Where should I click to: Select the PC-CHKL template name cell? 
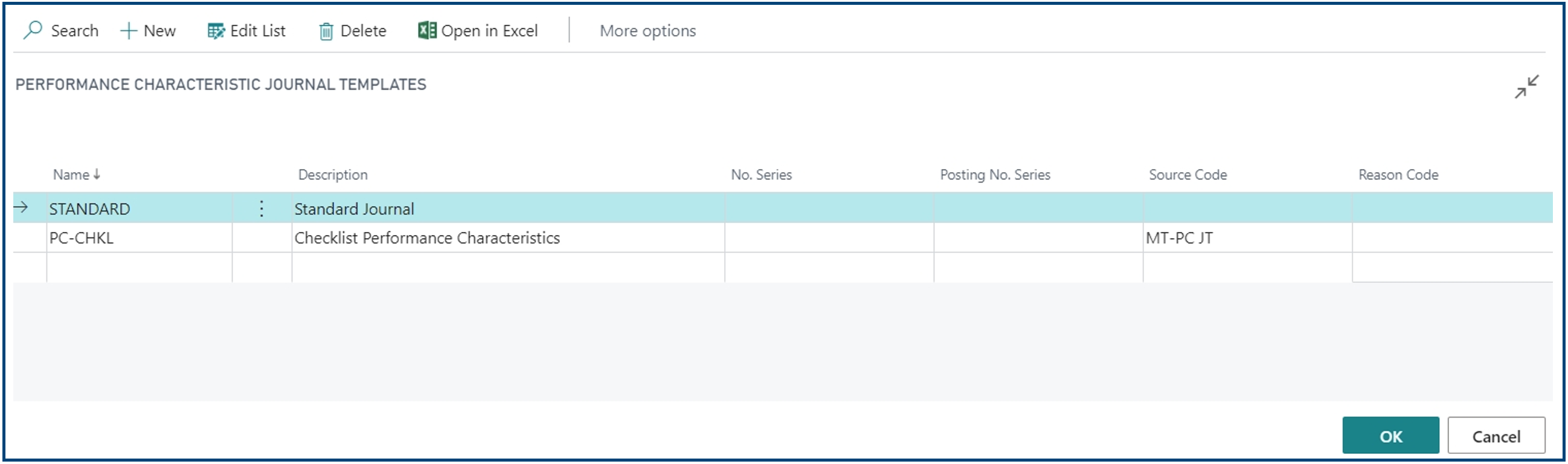coord(140,238)
